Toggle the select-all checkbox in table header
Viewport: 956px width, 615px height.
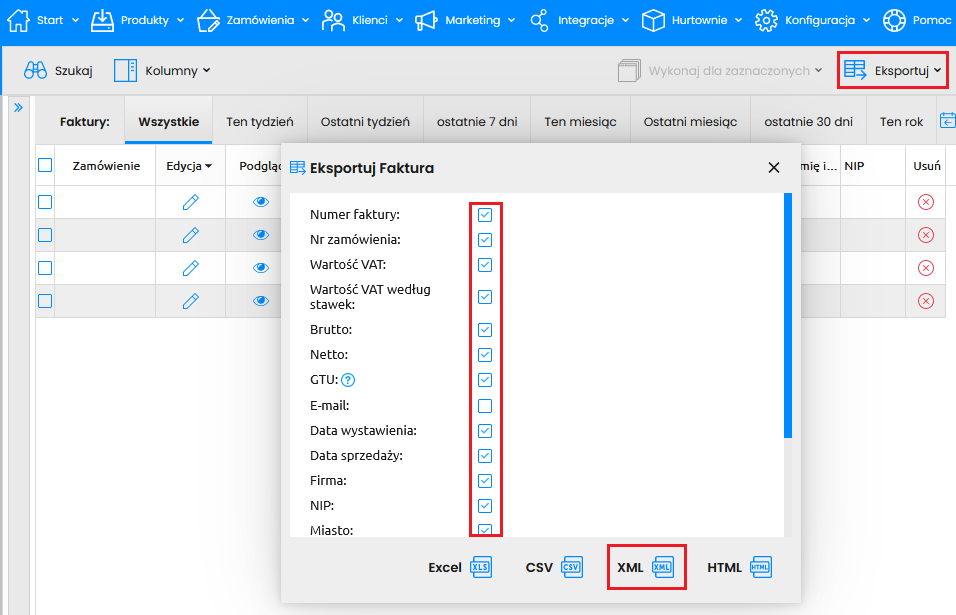pyautogui.click(x=45, y=166)
